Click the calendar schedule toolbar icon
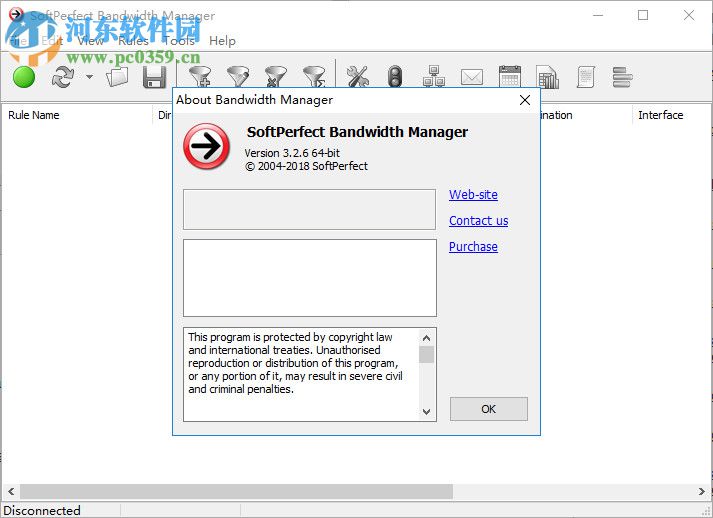Image resolution: width=713 pixels, height=518 pixels. tap(510, 76)
